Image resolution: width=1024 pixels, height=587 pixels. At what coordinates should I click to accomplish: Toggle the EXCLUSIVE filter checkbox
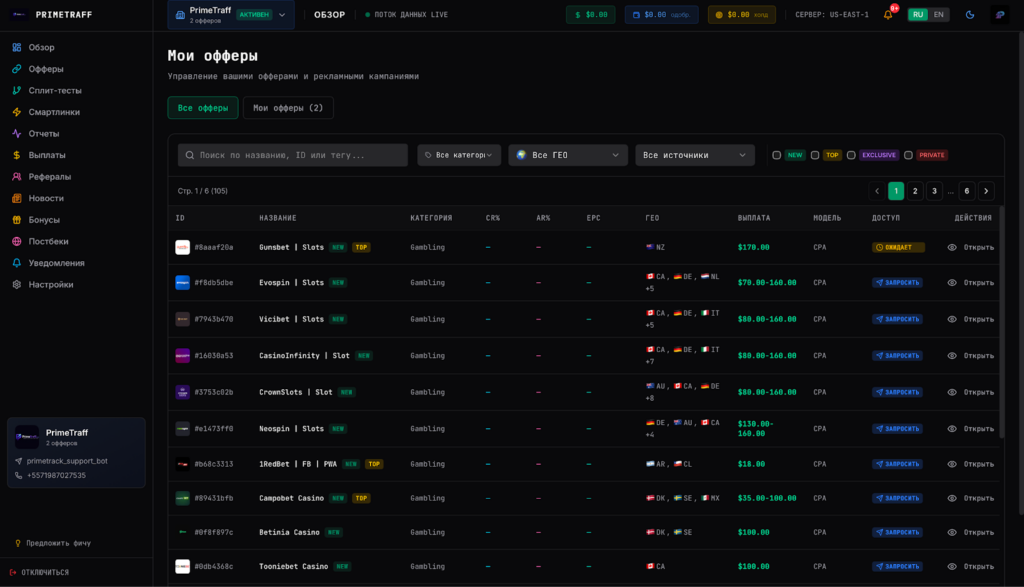(x=851, y=155)
